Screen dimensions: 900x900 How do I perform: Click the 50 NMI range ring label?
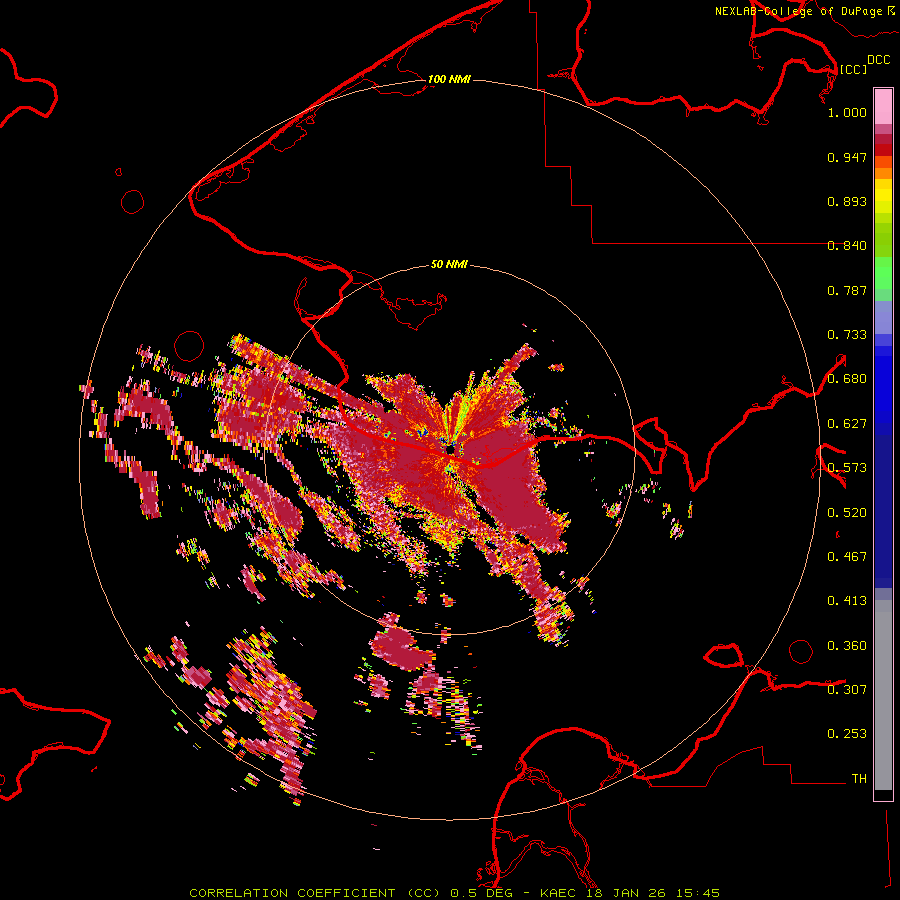pos(449,264)
